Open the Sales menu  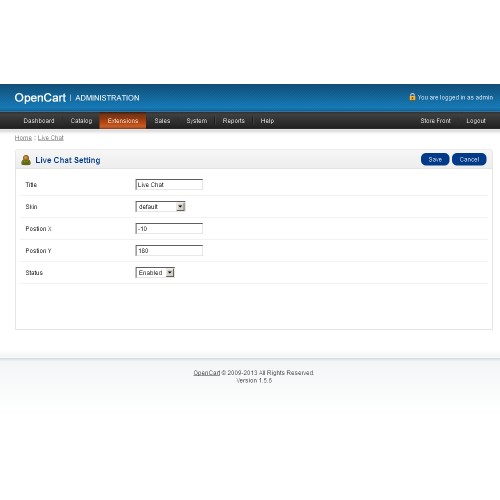[162, 121]
